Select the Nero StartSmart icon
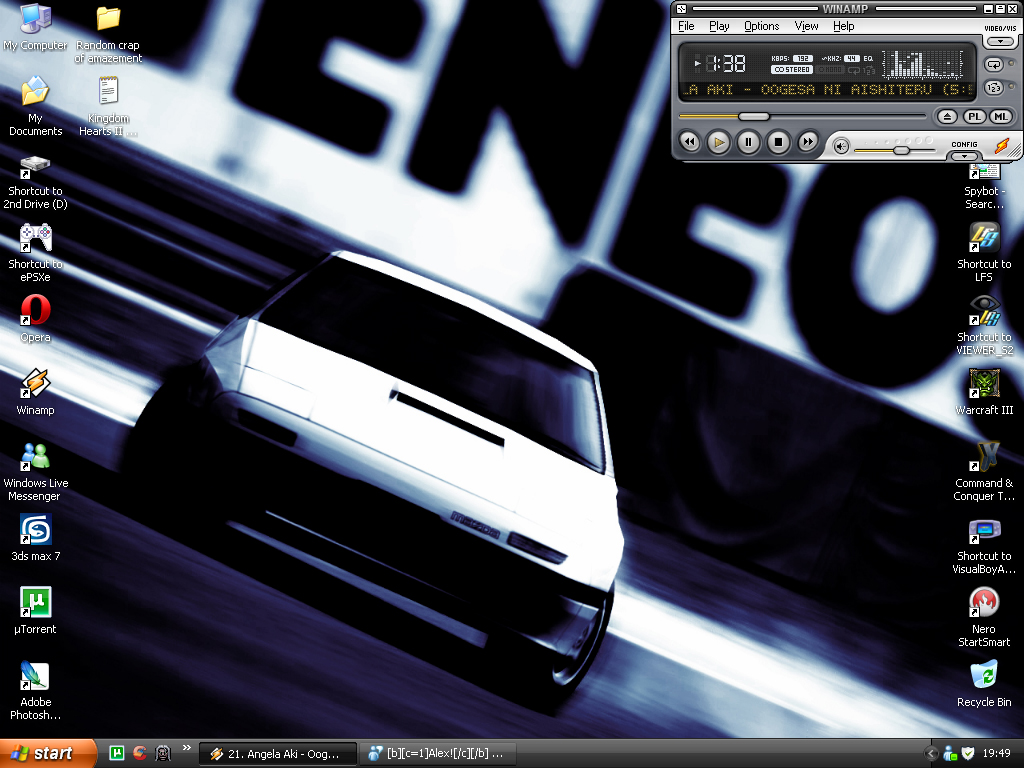Image resolution: width=1024 pixels, height=768 pixels. click(x=984, y=618)
